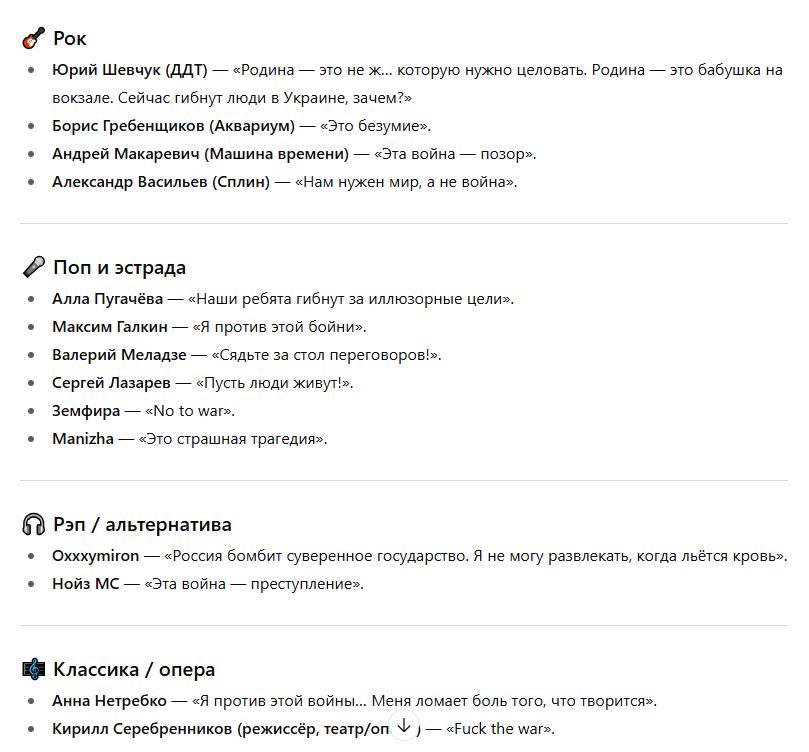Screen dimensions: 809x752
Task: Click the name Алла Пугачёва
Action: click(107, 299)
